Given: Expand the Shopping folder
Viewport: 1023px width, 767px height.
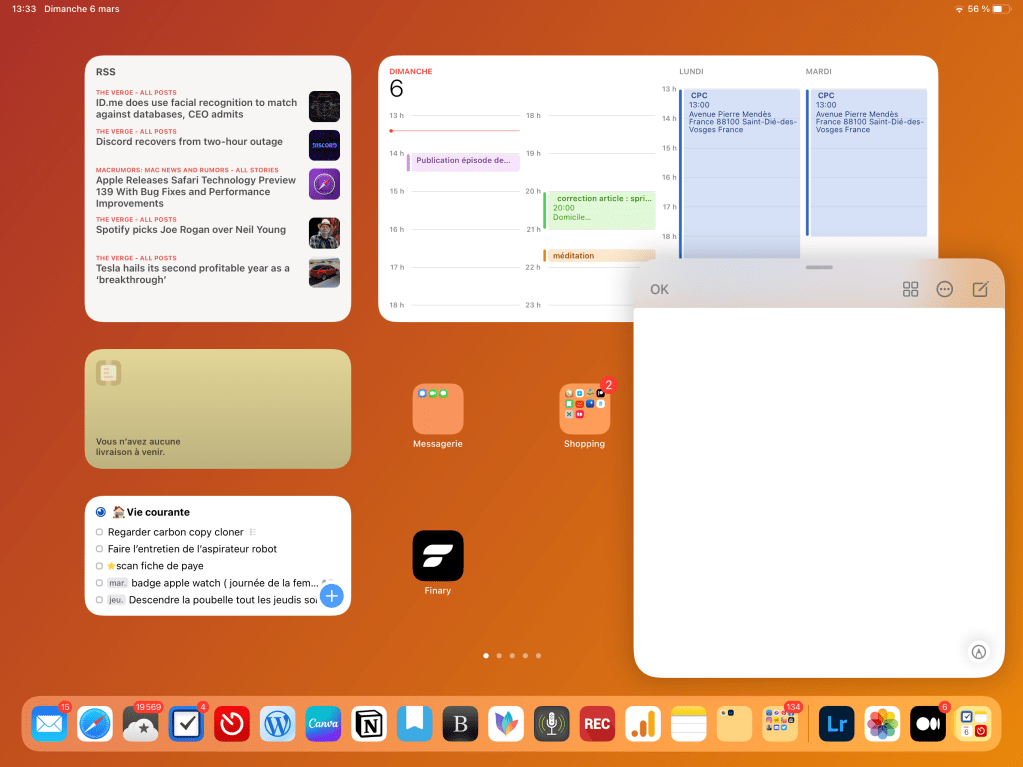Looking at the screenshot, I should (584, 409).
